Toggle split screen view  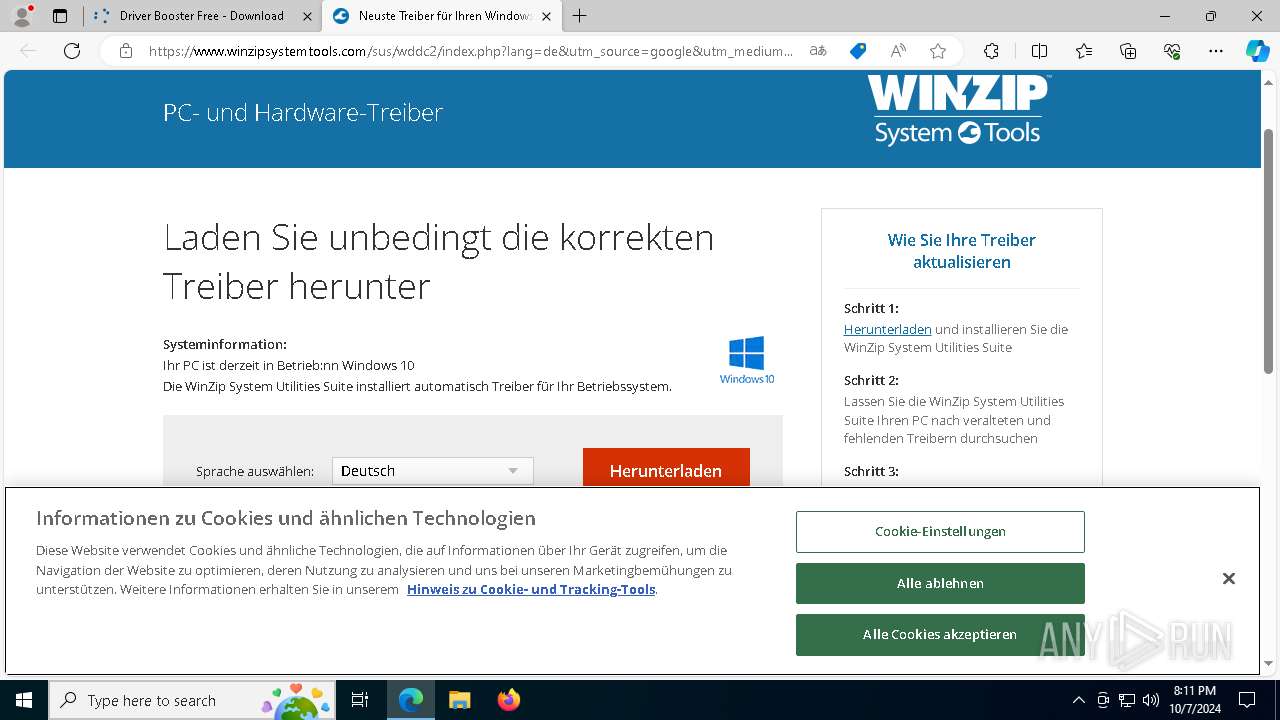click(1039, 51)
